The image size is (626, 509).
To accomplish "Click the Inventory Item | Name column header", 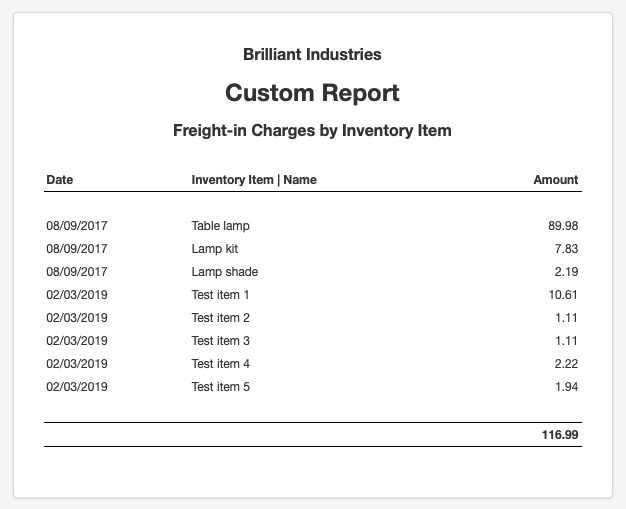I will [x=254, y=180].
